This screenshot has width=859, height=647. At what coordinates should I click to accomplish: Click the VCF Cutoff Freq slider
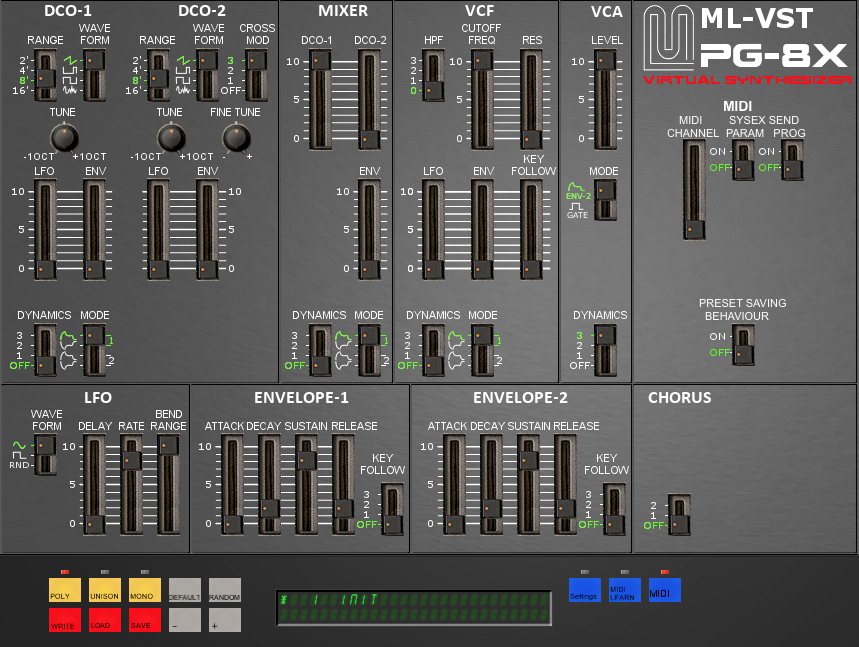point(482,100)
